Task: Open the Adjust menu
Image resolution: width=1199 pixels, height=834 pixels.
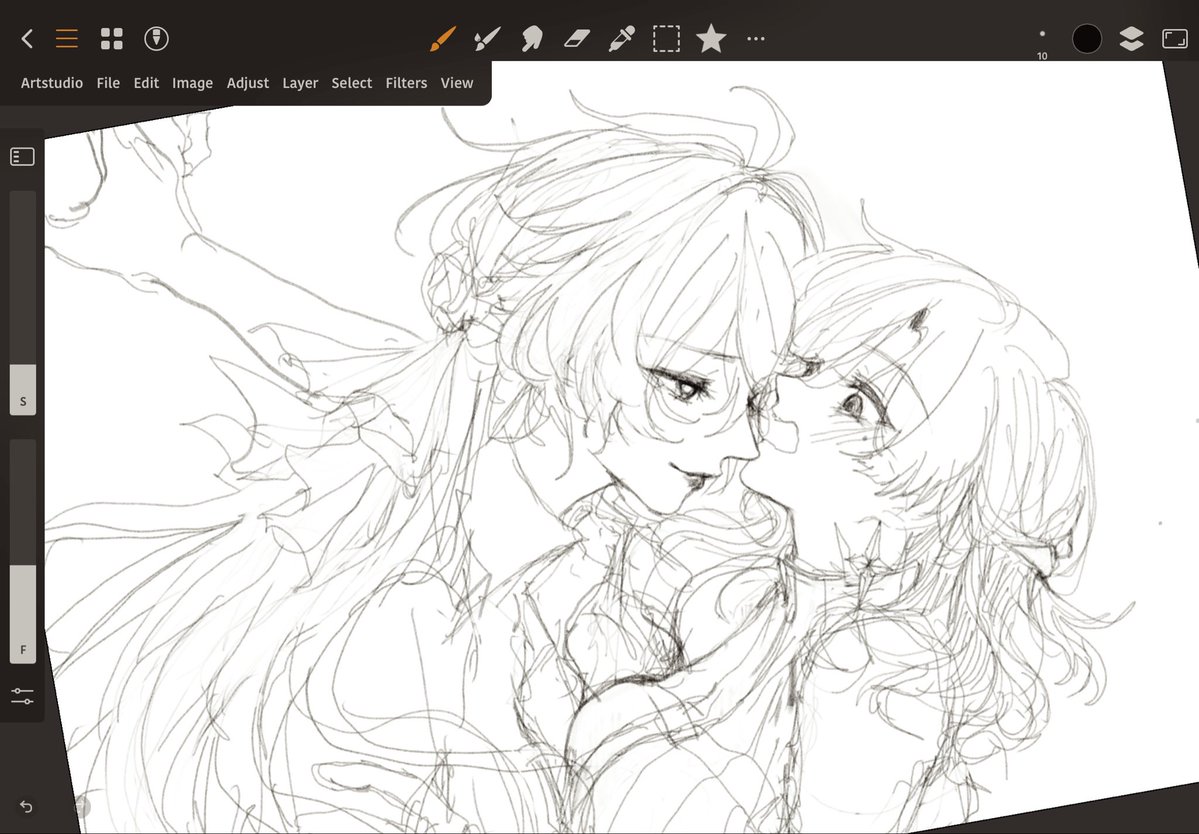Action: coord(248,83)
